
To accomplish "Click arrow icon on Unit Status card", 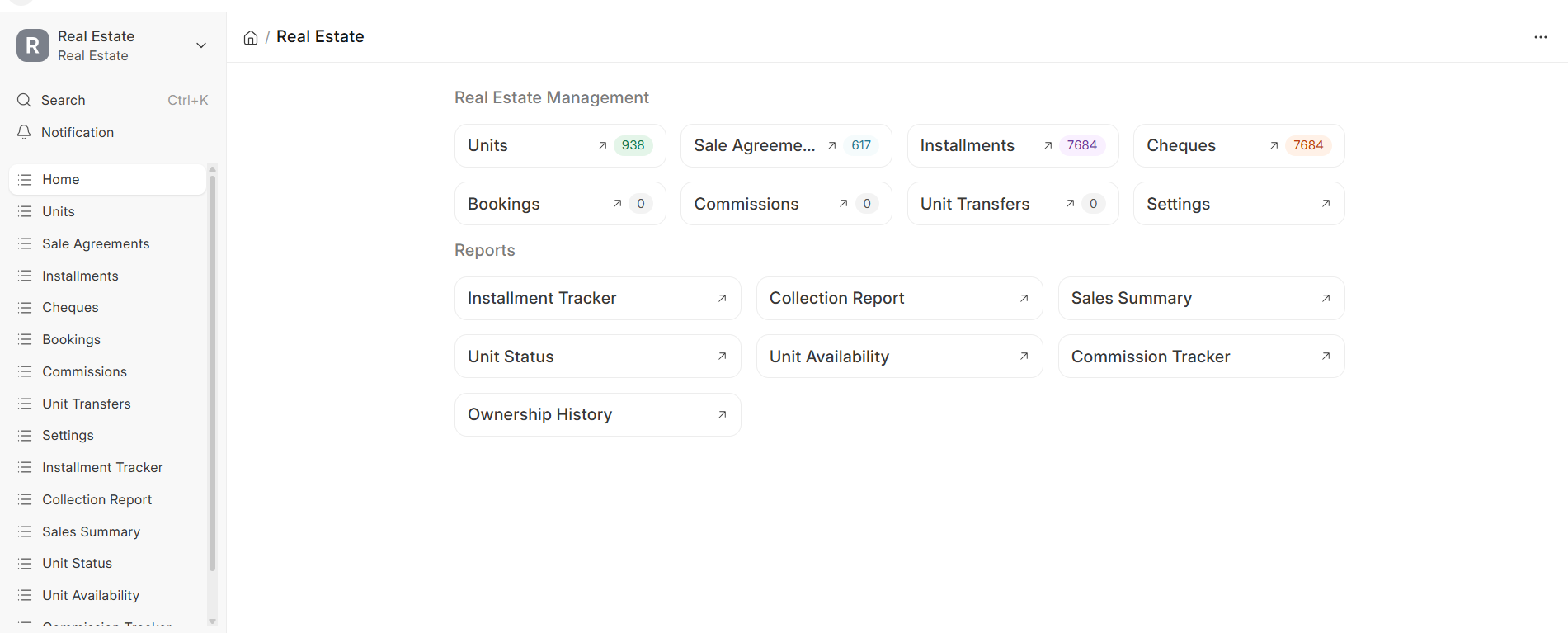I will 722,356.
